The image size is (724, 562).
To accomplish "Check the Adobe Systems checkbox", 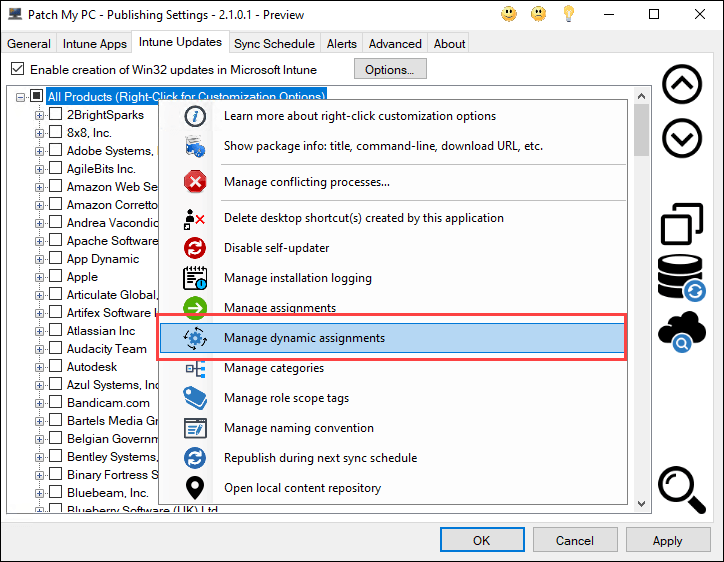I will coord(55,150).
